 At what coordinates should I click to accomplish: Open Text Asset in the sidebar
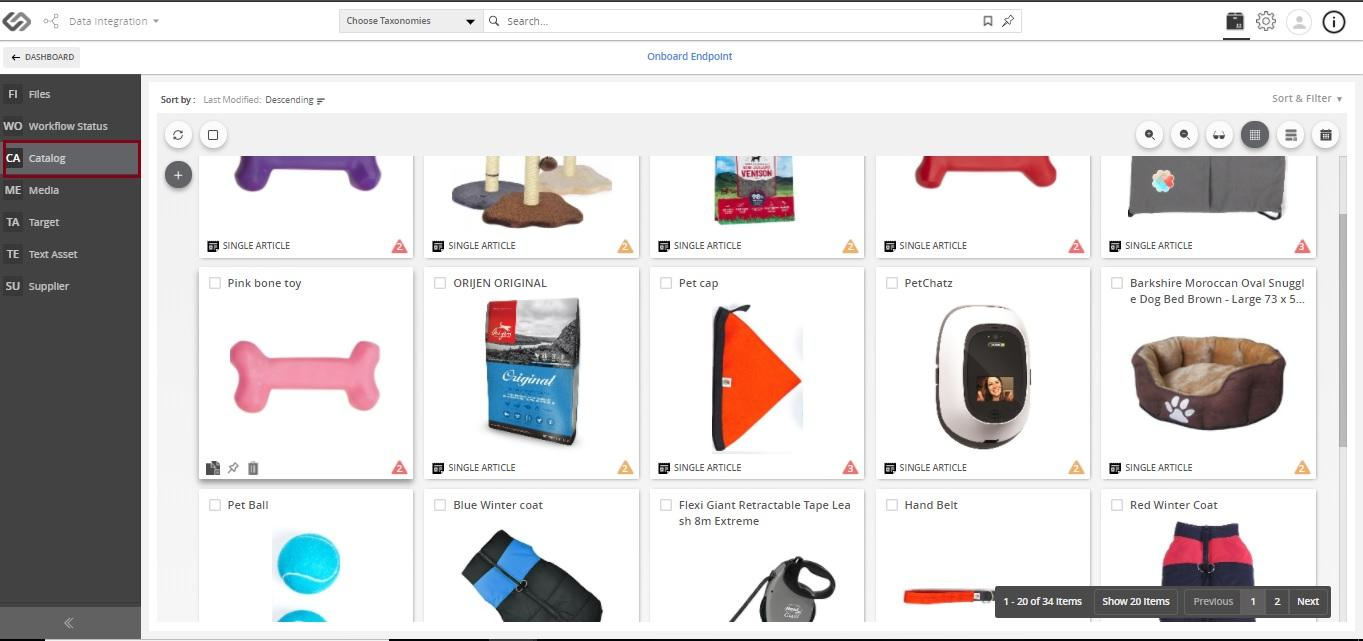point(70,254)
